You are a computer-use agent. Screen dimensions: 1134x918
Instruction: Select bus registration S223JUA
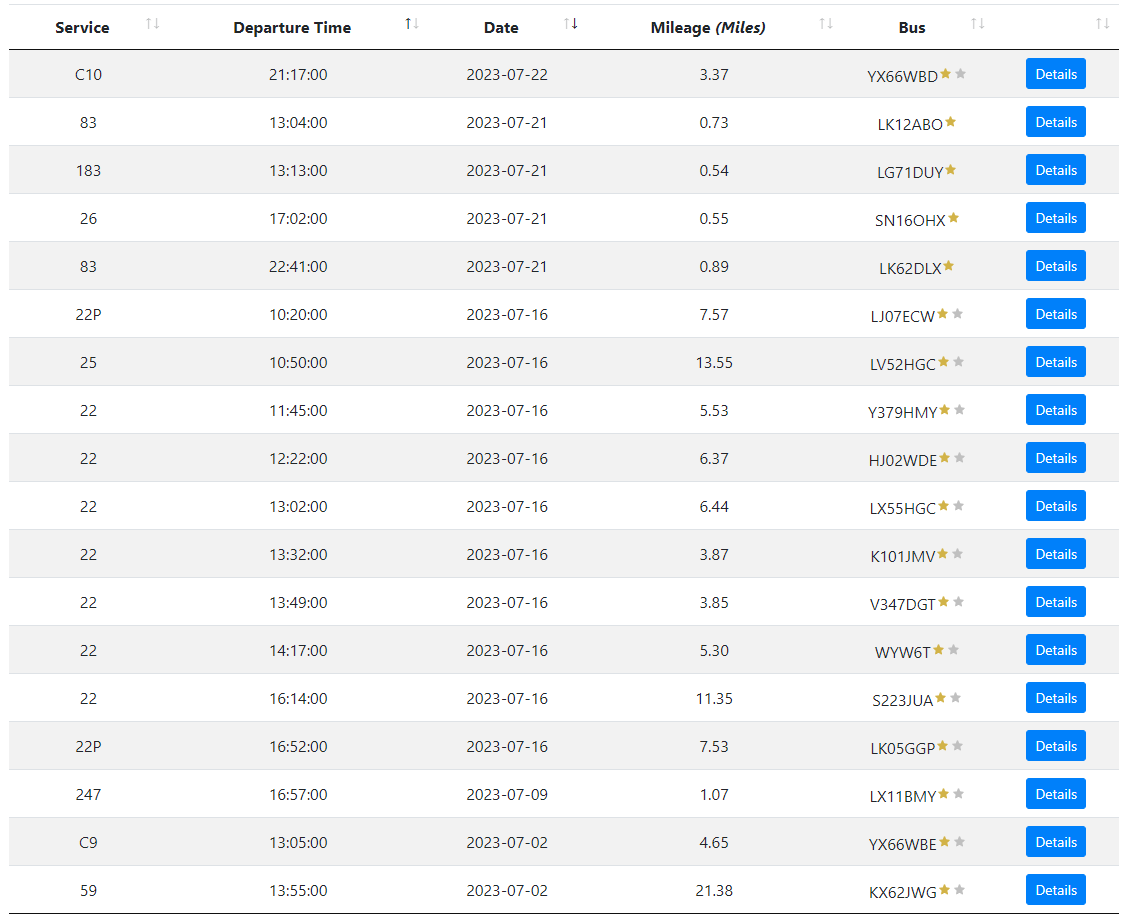pos(902,700)
